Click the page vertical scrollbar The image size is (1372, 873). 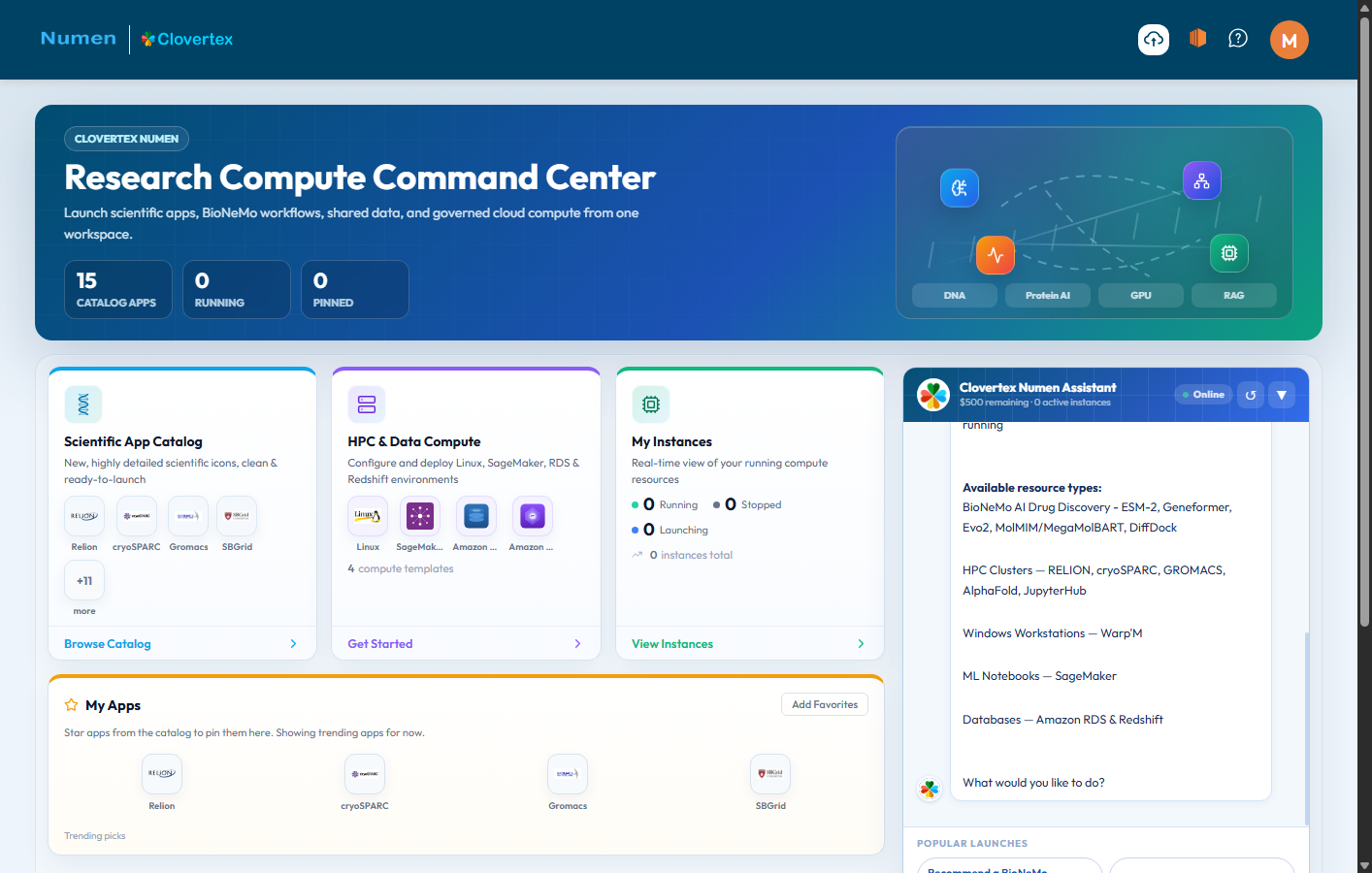pyautogui.click(x=1364, y=320)
